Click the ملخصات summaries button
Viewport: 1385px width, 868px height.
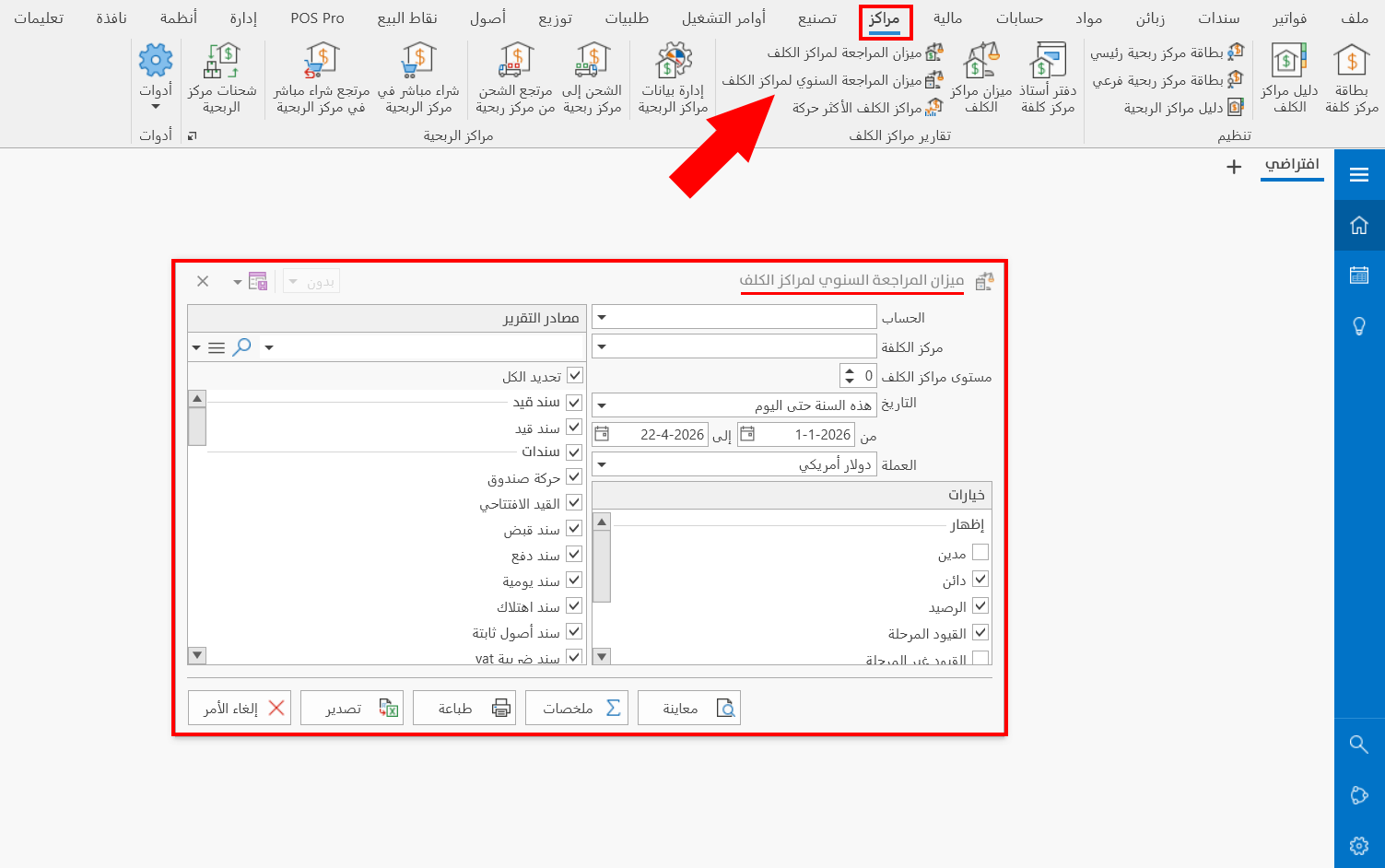(x=577, y=708)
